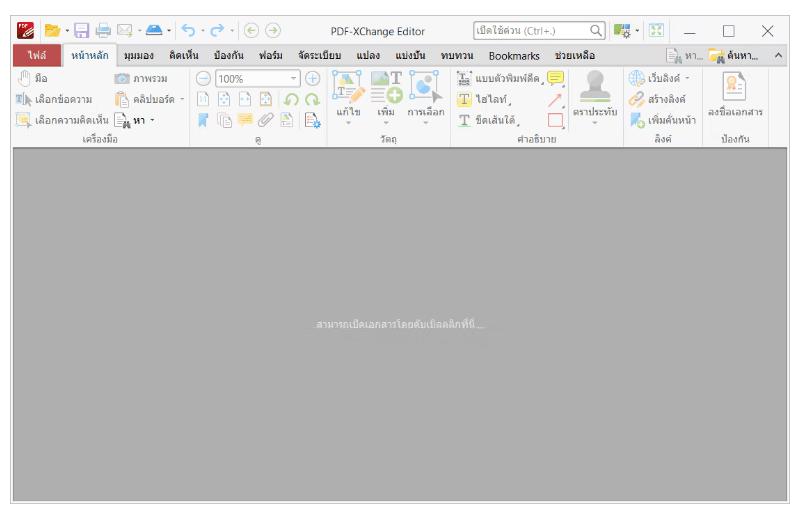Click the paperclip attachments pane icon
The width and height of the screenshot is (806, 513).
click(266, 120)
